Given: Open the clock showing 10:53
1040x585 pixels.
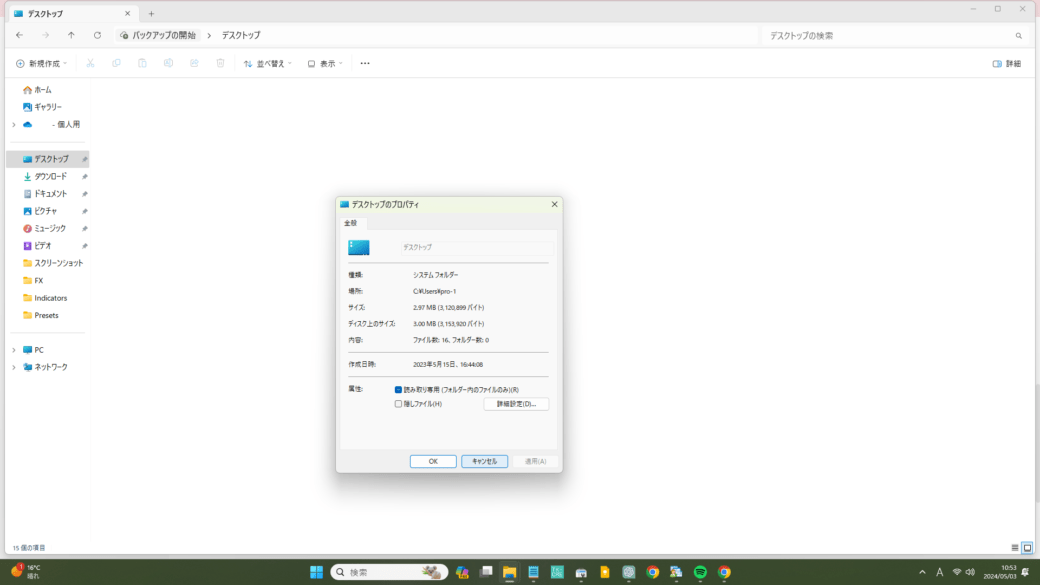Looking at the screenshot, I should click(1000, 572).
